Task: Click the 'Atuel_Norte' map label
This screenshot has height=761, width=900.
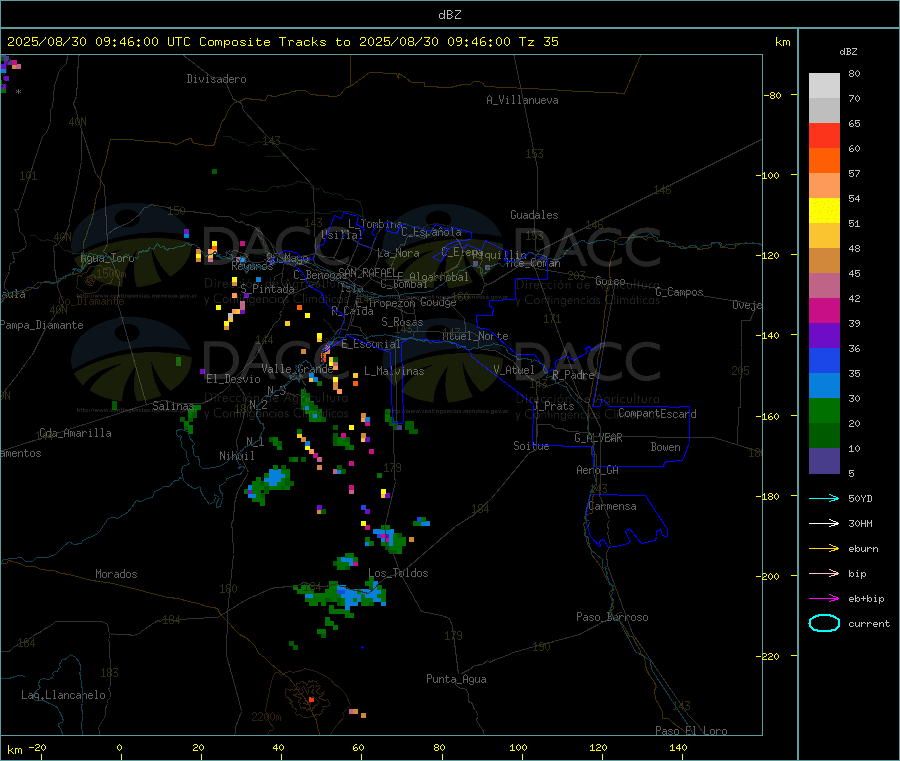Action: pyautogui.click(x=475, y=336)
